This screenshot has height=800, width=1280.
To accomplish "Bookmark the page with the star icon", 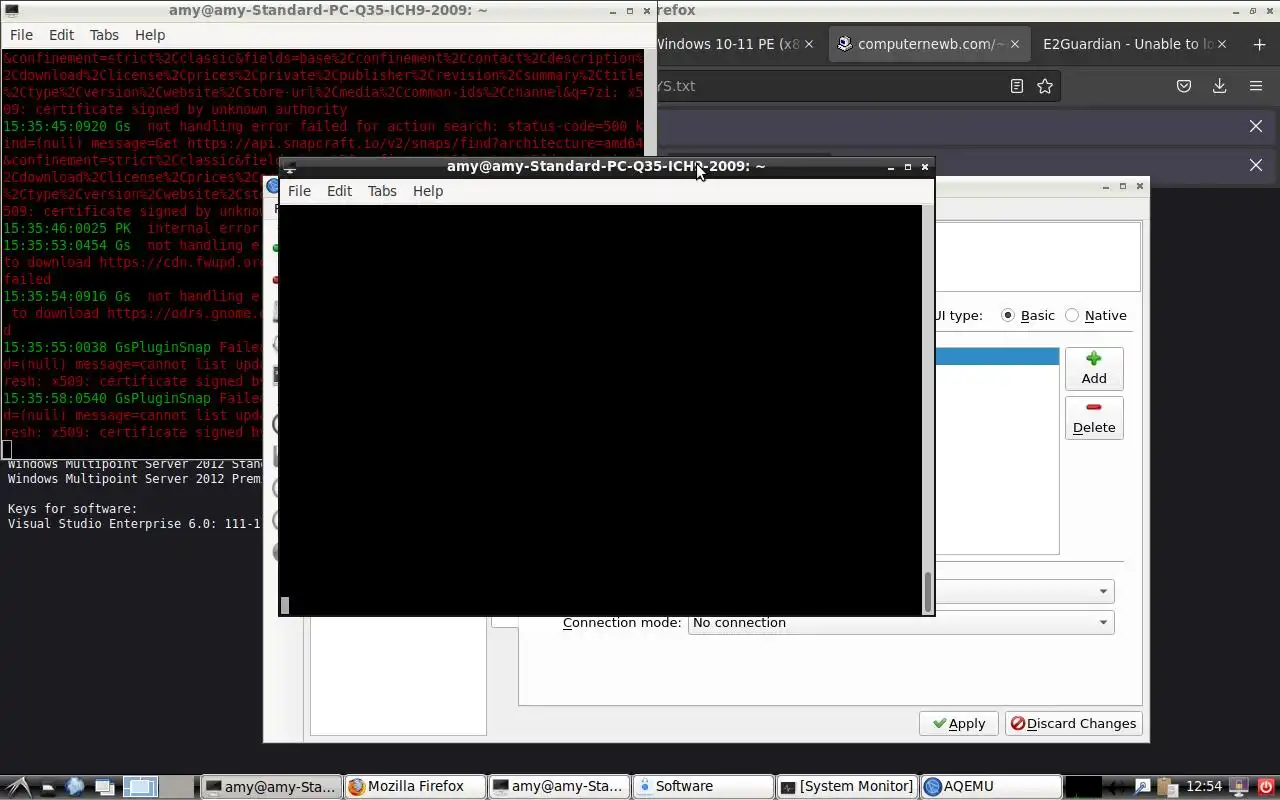I will 1045,86.
